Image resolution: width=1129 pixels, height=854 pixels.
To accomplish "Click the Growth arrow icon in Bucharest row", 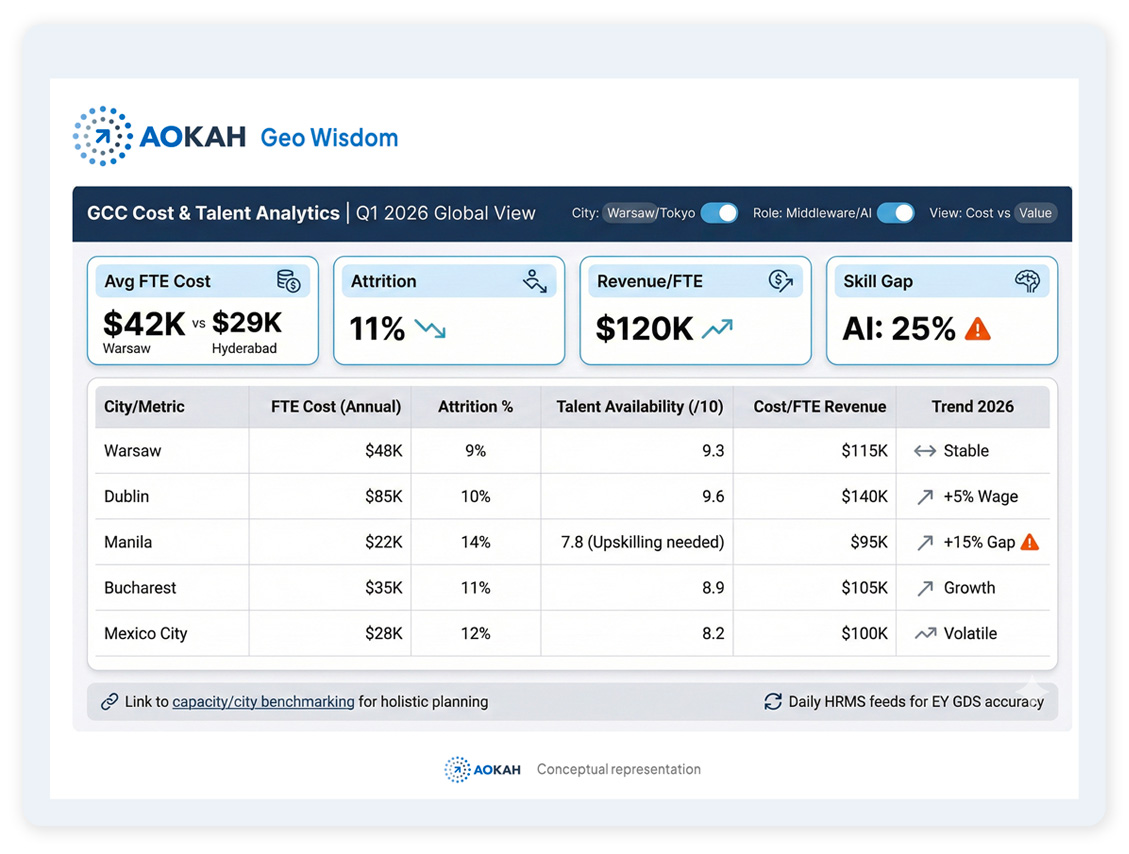I will [925, 588].
